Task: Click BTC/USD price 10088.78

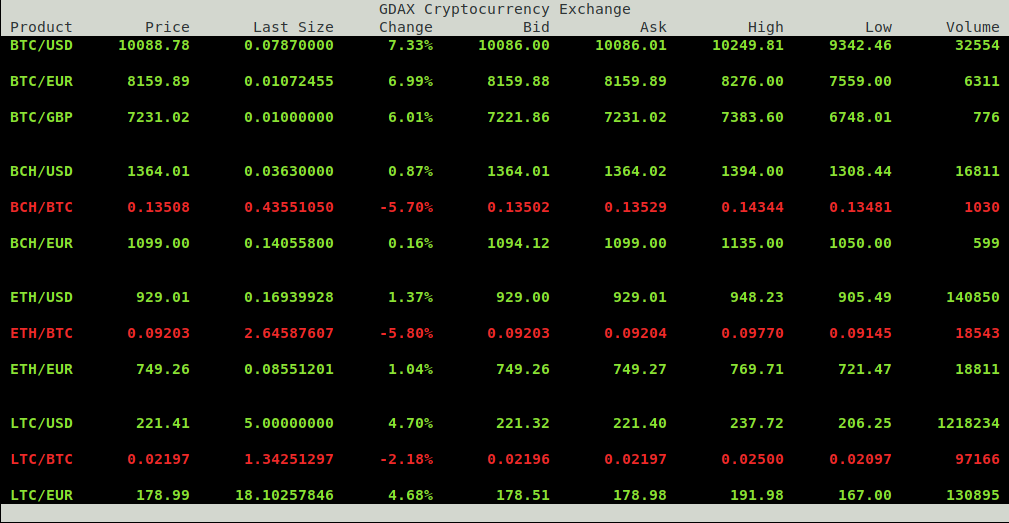Action: click(154, 45)
